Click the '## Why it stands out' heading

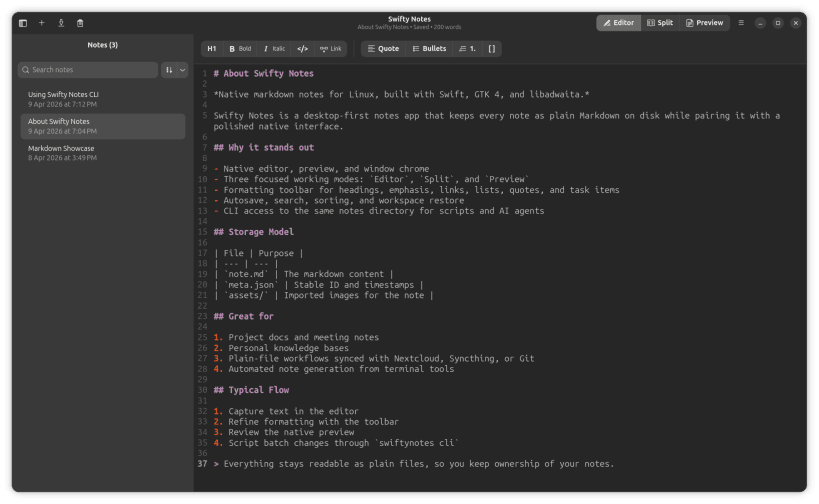tap(263, 148)
